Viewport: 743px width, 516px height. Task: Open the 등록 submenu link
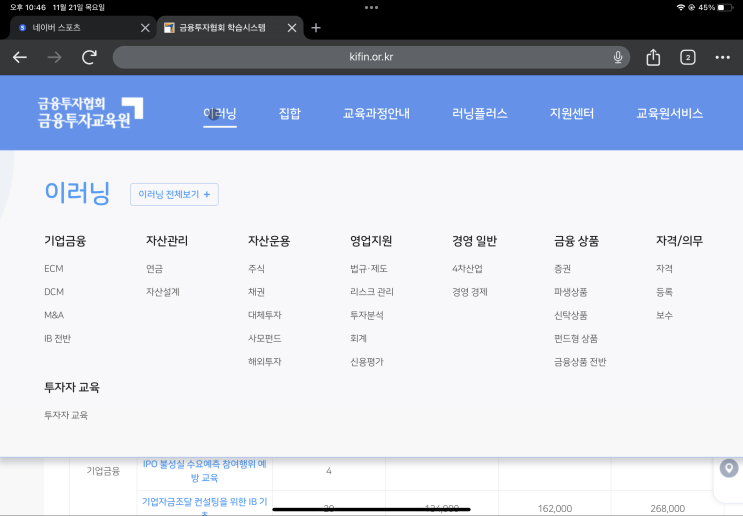coord(664,292)
